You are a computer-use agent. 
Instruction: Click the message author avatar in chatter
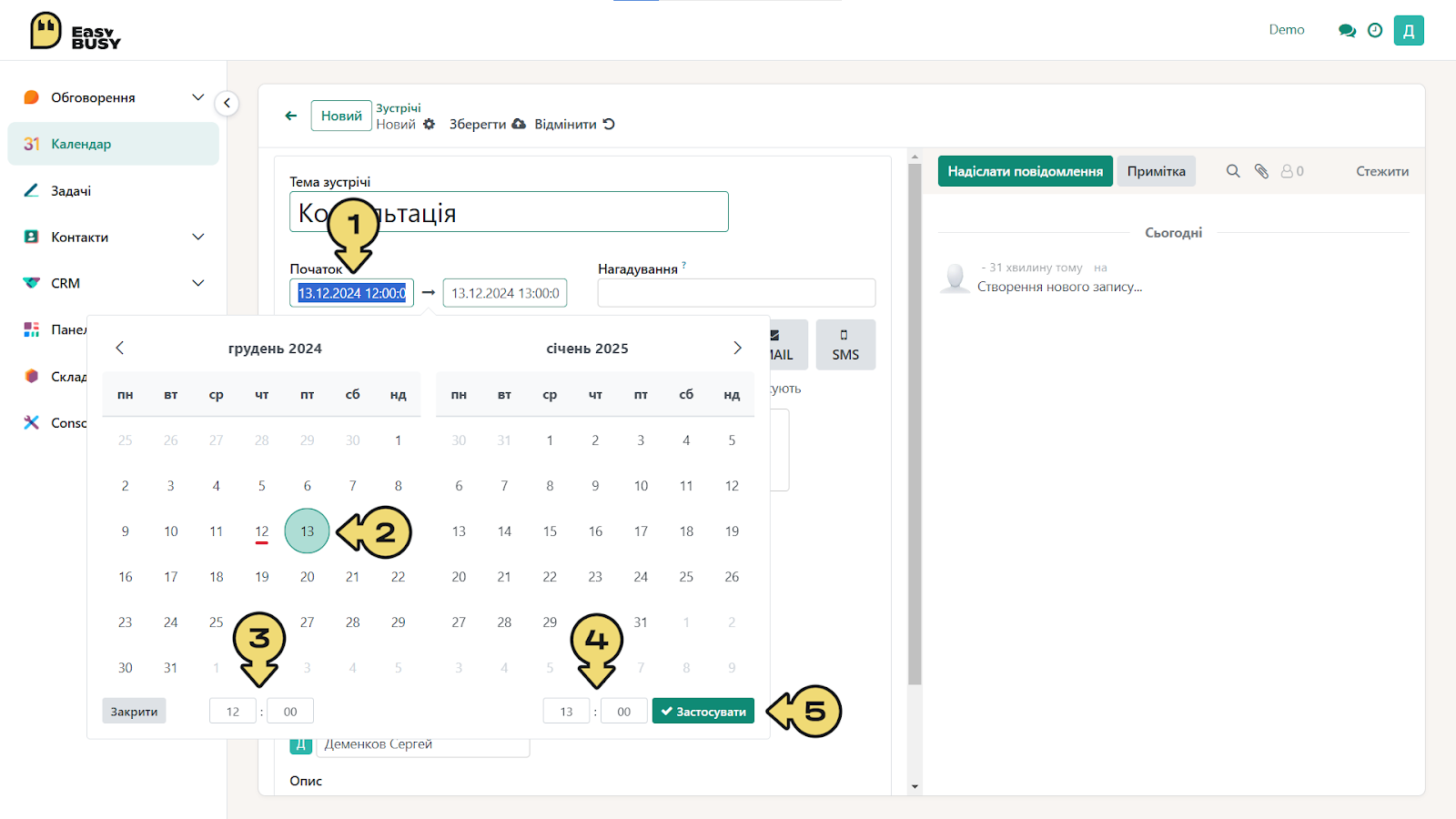[955, 277]
